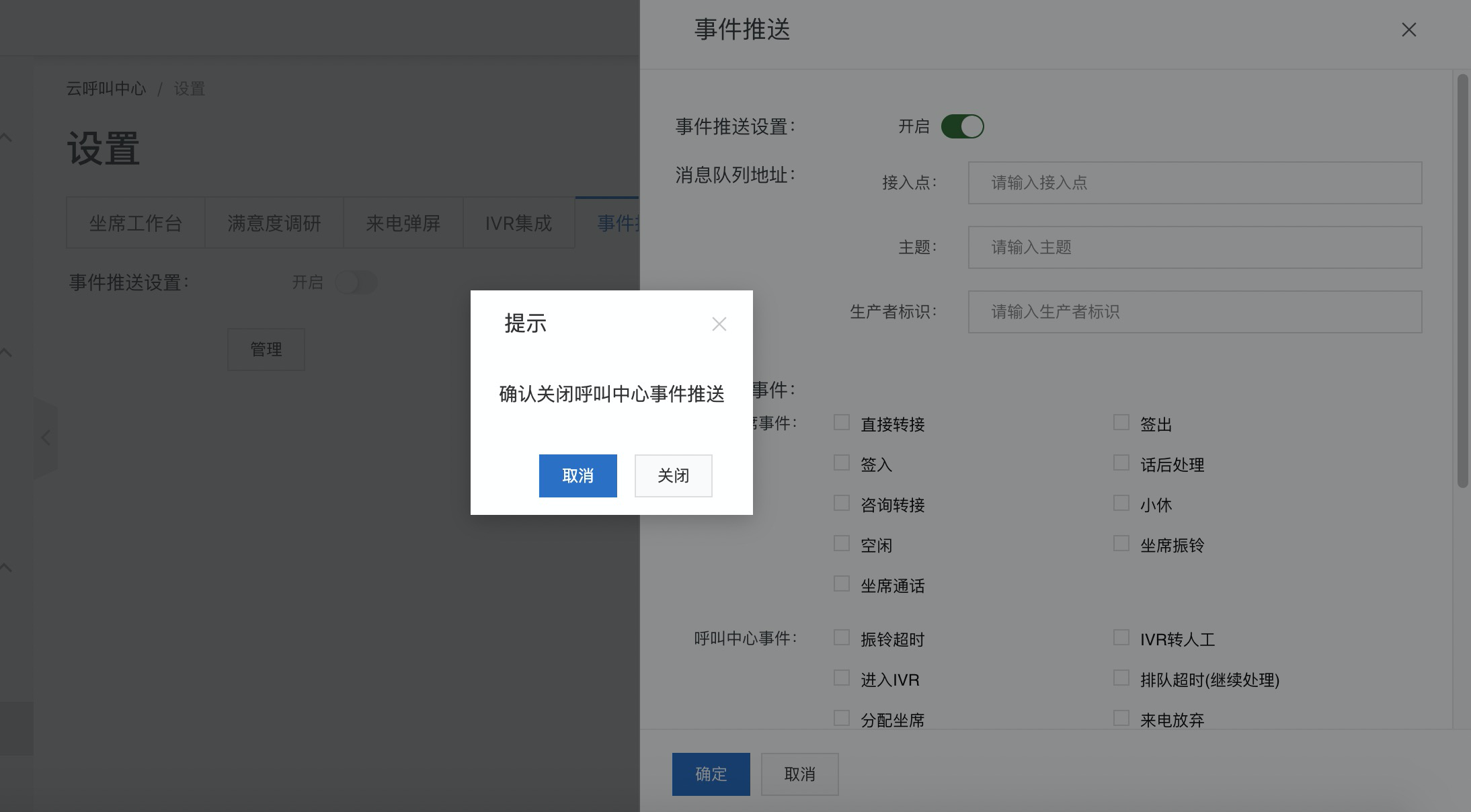Viewport: 1471px width, 812px height.
Task: 勾选振铃超时事件
Action: point(841,637)
